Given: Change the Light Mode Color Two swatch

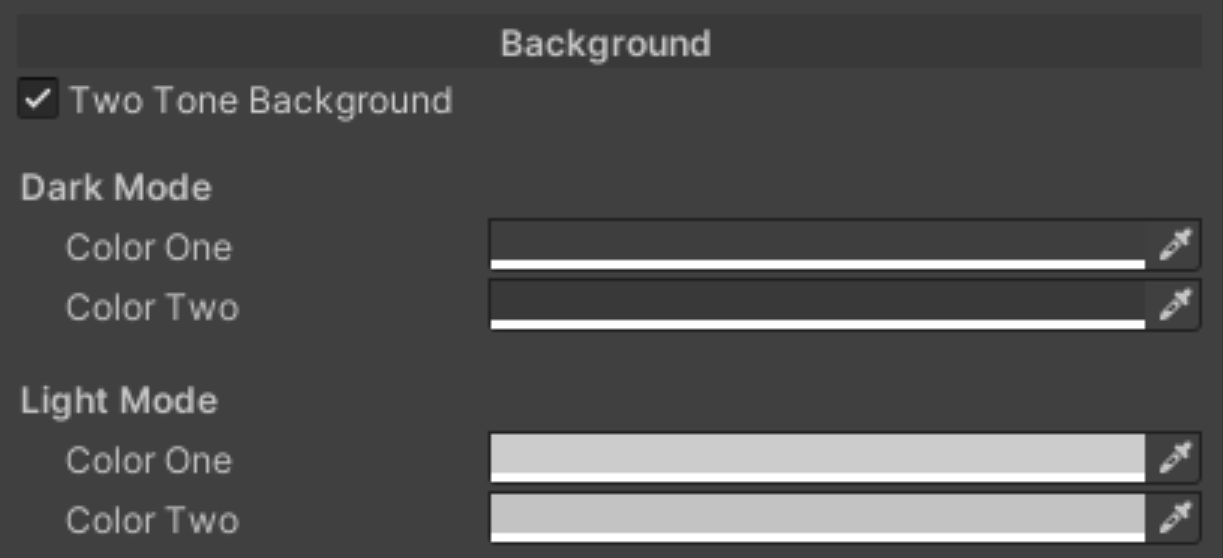Looking at the screenshot, I should tap(817, 514).
